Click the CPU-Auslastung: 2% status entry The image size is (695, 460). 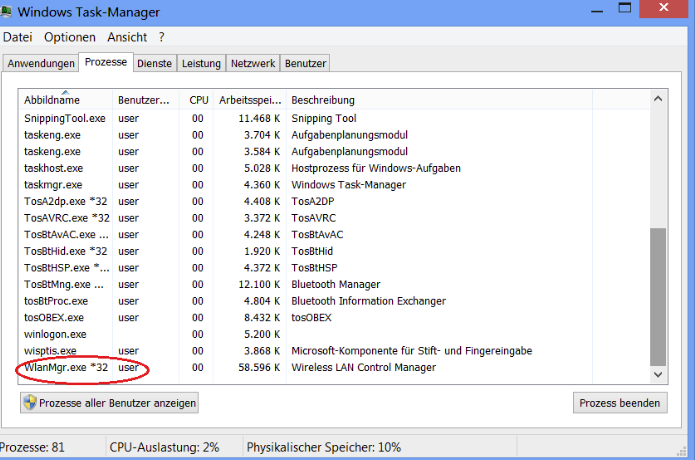tap(164, 447)
